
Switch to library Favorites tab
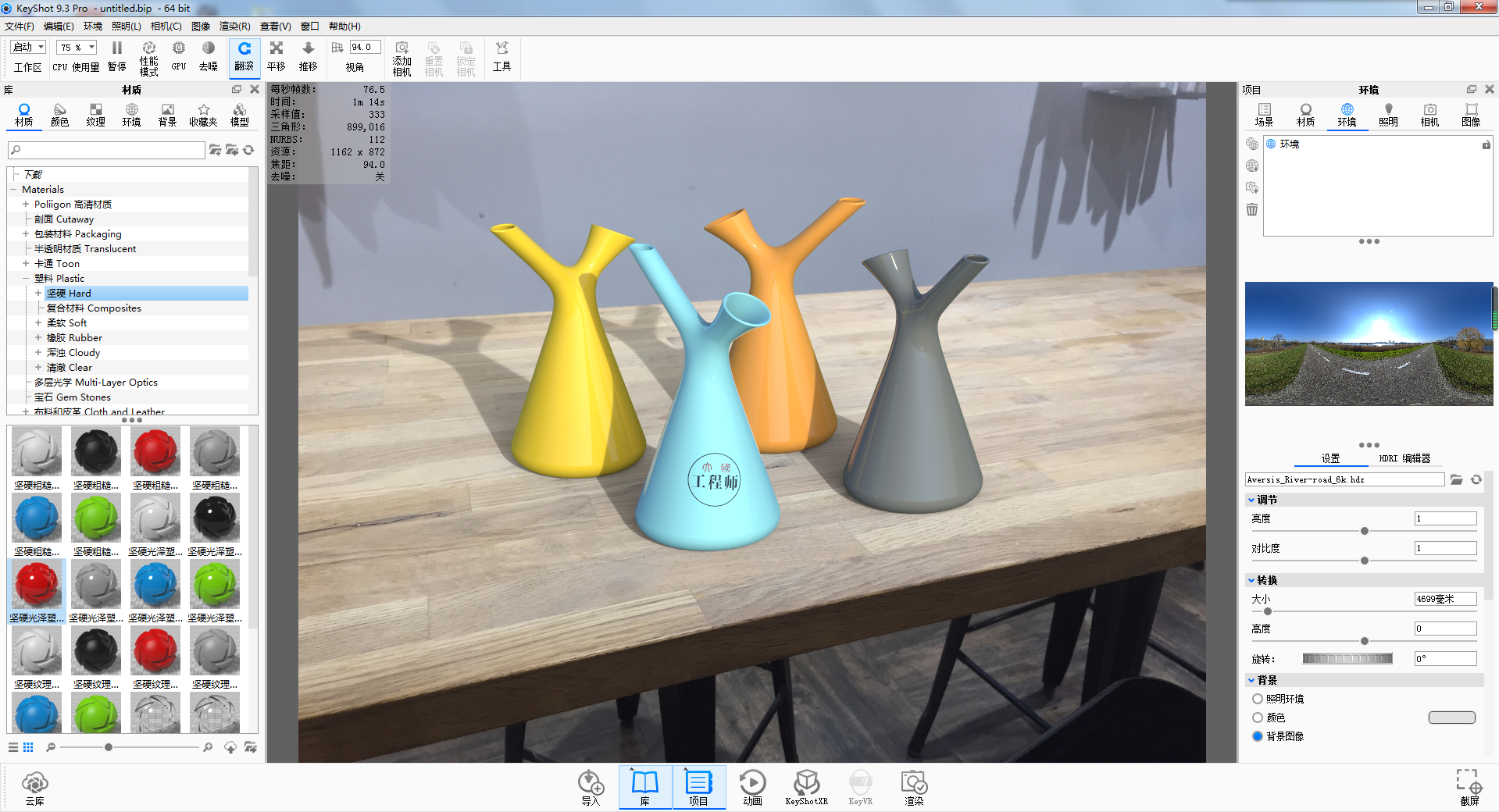coord(203,115)
